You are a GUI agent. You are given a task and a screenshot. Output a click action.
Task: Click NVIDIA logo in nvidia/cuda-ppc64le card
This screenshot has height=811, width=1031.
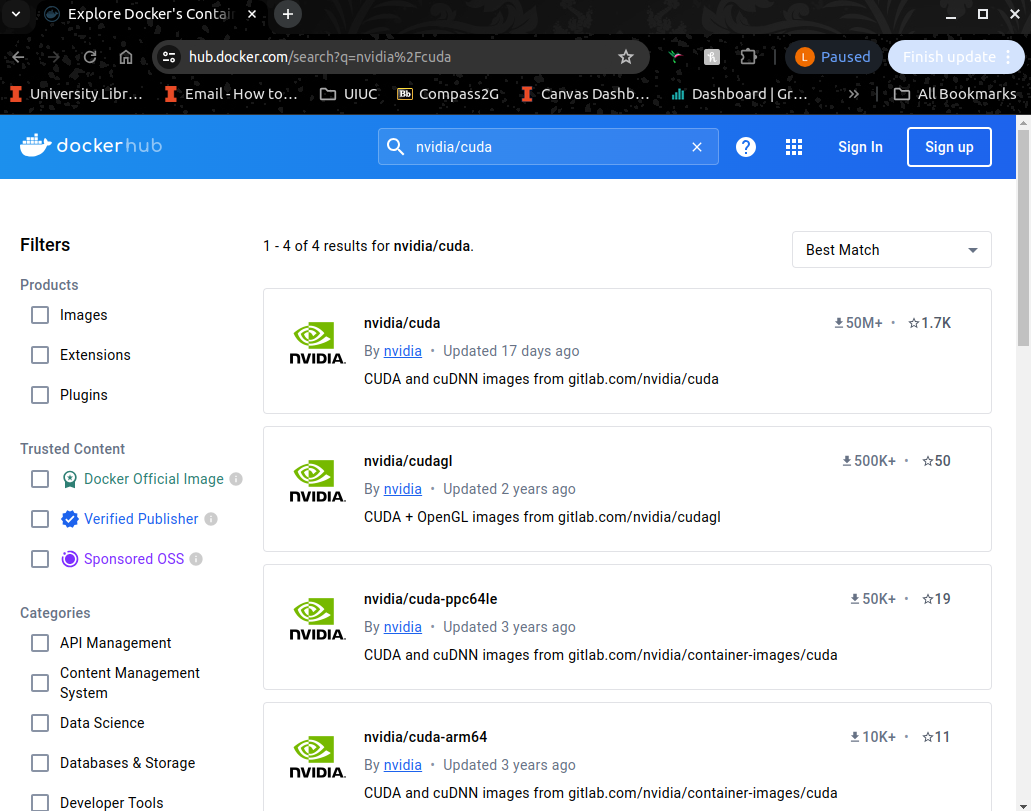pos(317,620)
